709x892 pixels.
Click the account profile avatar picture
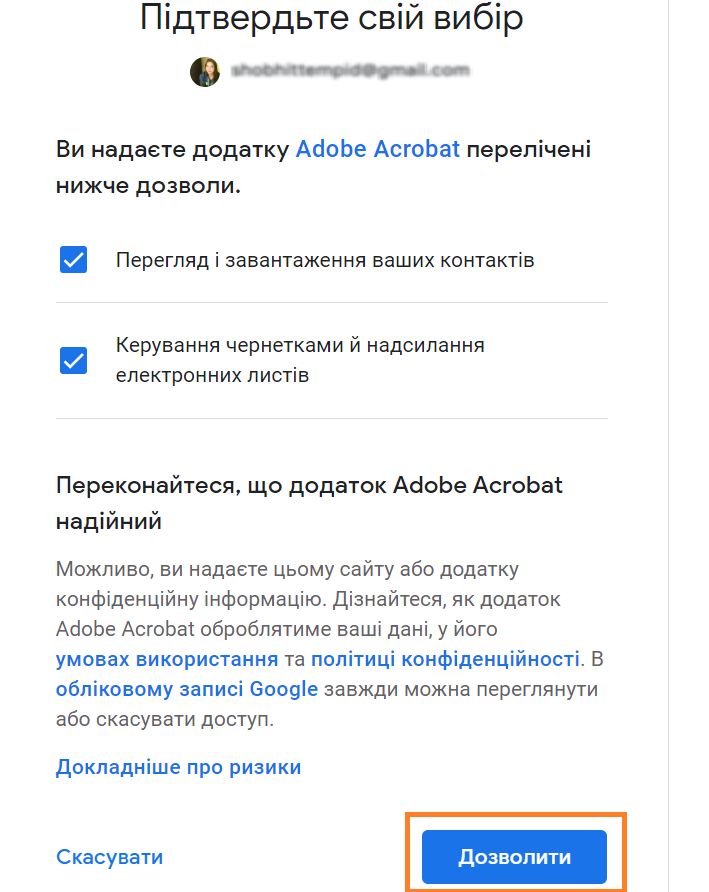click(x=205, y=72)
